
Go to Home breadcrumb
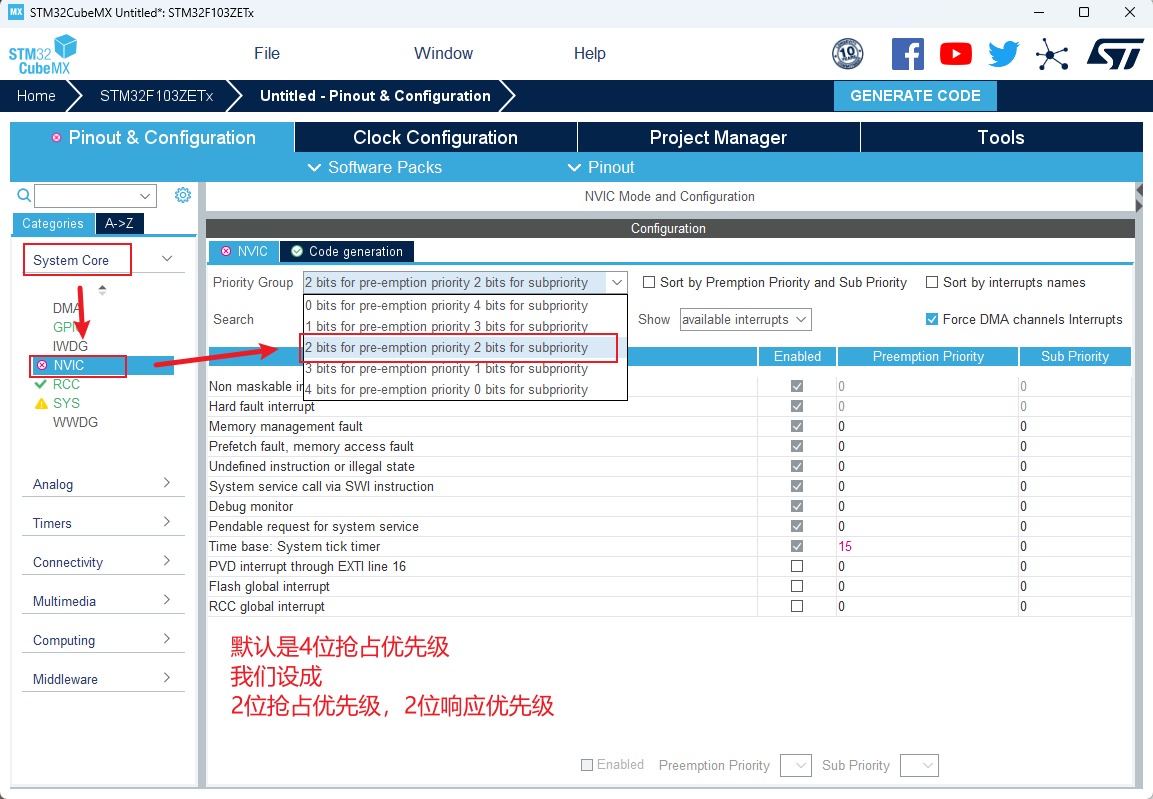[x=36, y=96]
